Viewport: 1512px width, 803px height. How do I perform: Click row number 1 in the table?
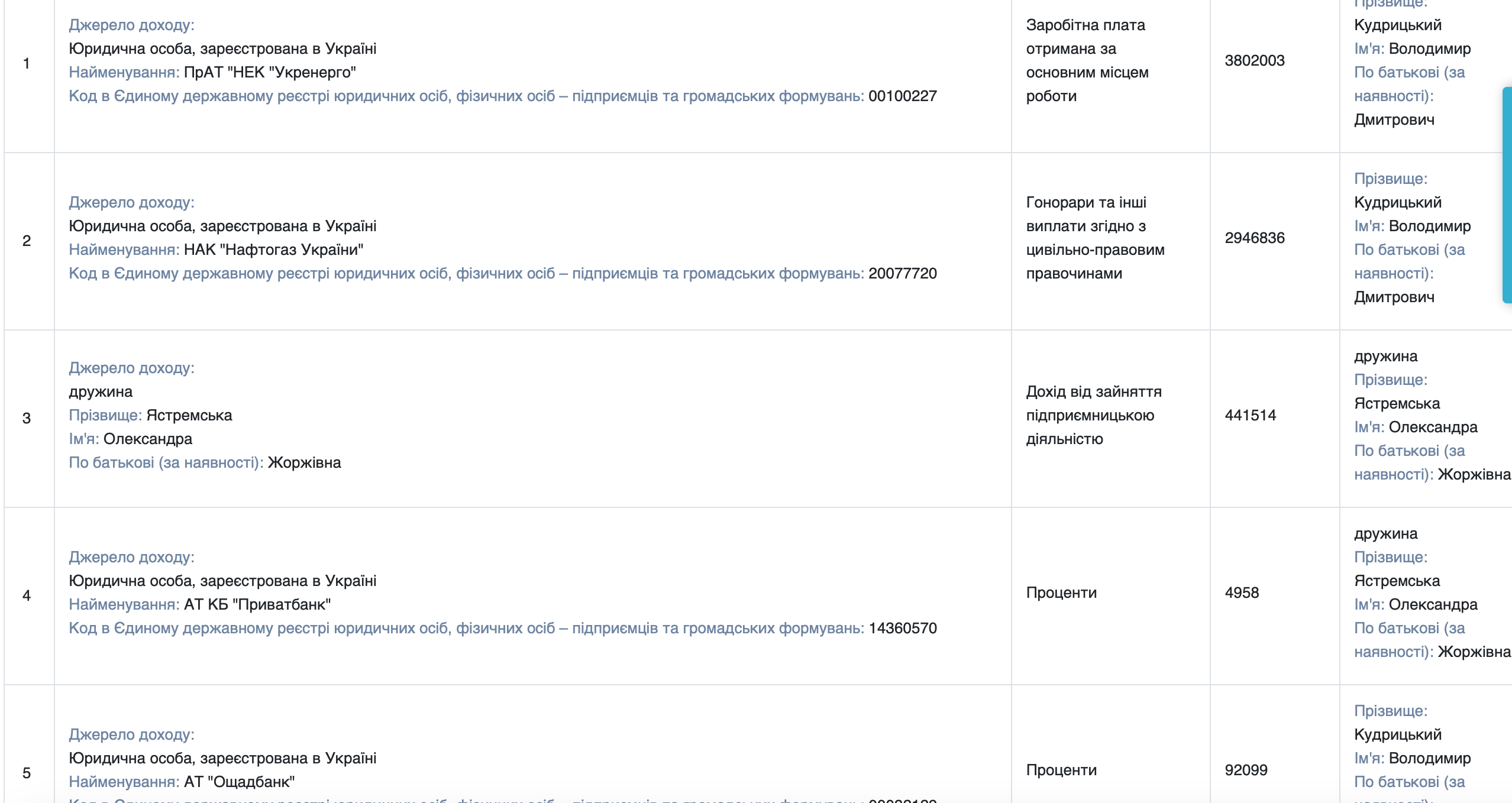[27, 63]
